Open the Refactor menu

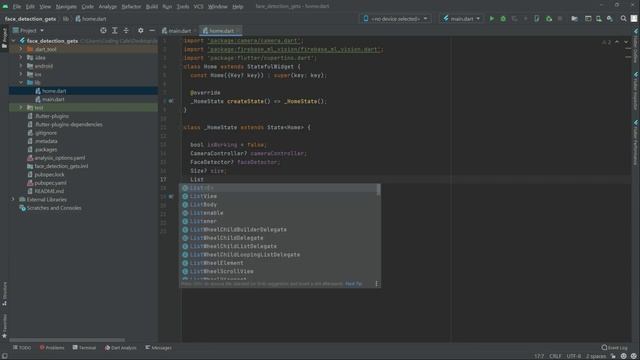(131, 7)
